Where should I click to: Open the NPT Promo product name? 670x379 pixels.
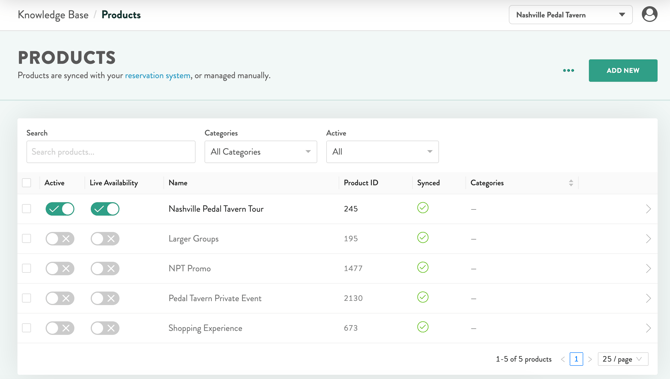[190, 269]
